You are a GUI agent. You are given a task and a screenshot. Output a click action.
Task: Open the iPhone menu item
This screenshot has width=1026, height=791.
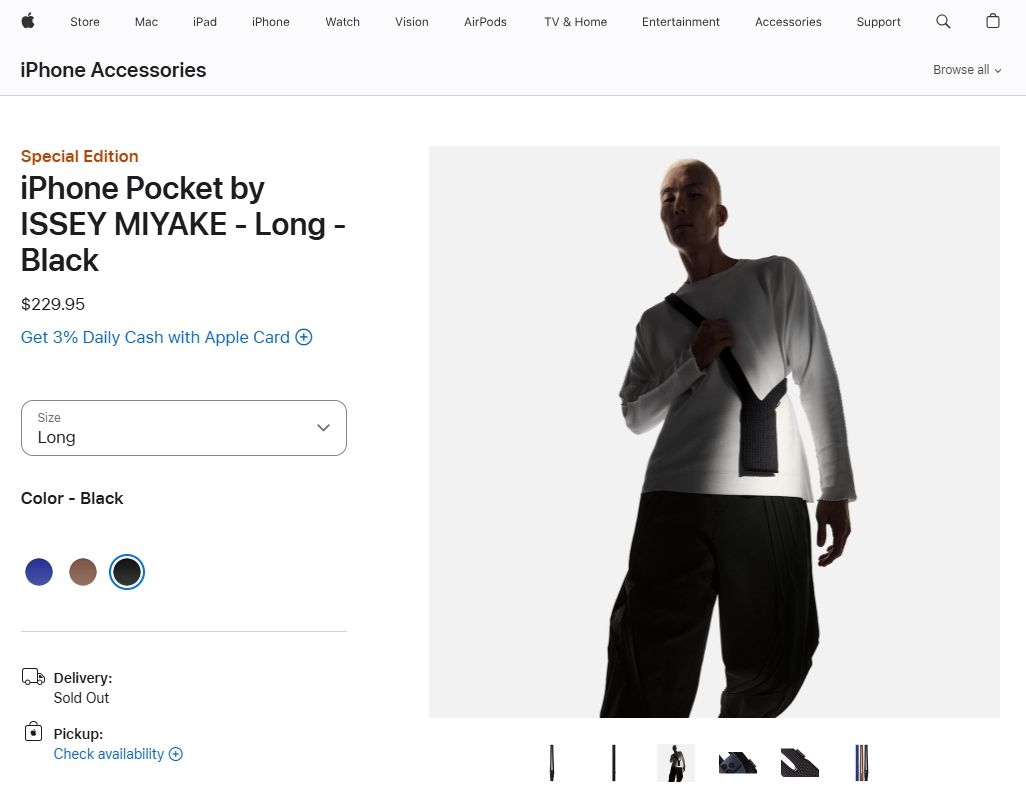pos(270,22)
